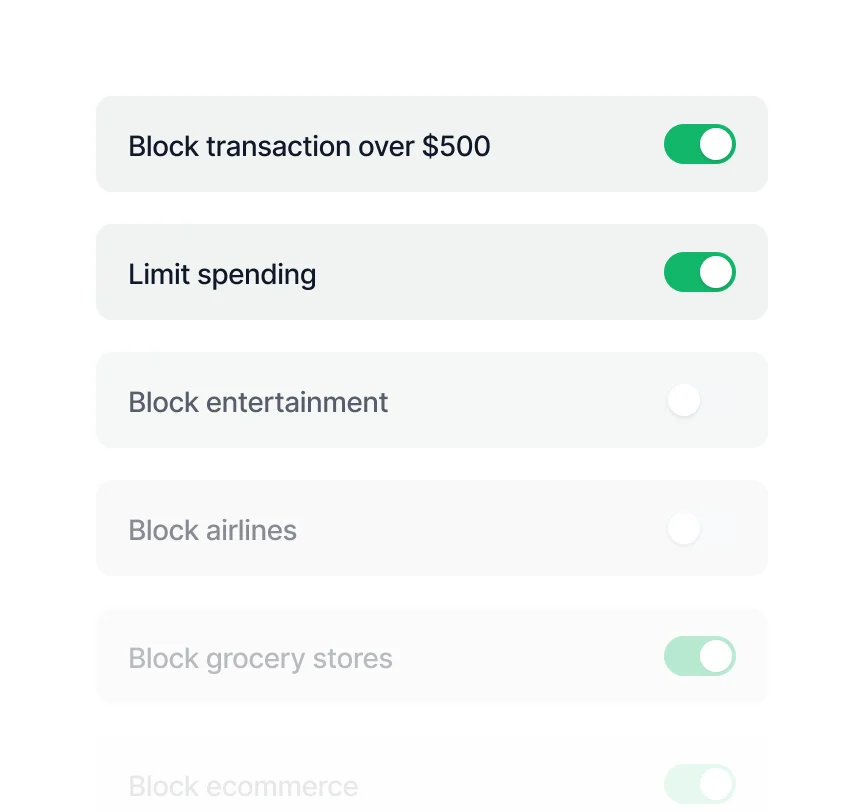Click the white knob of Block transaction switch
Screen dimensions: 864x812
click(716, 144)
